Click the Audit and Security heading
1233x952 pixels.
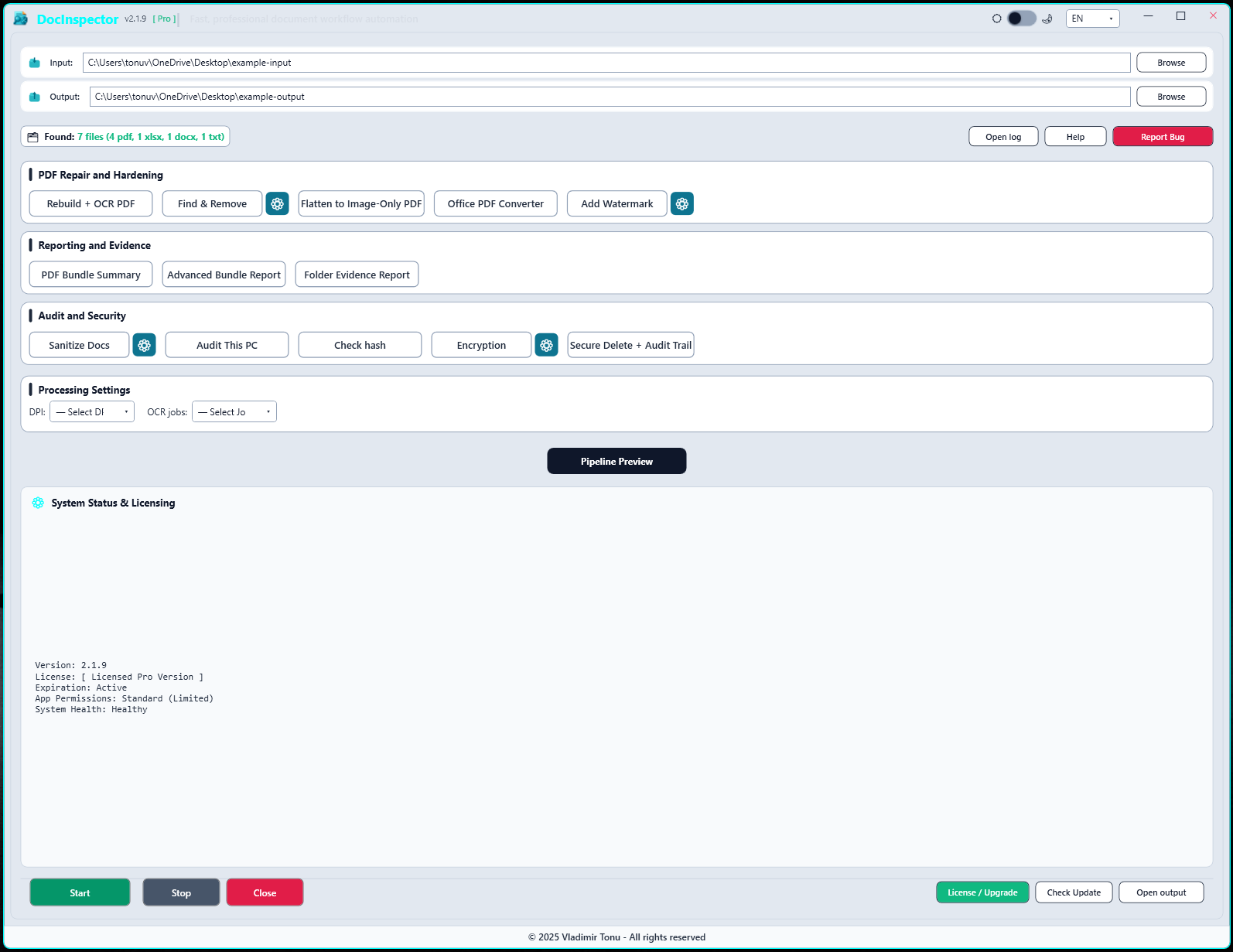[x=82, y=316]
